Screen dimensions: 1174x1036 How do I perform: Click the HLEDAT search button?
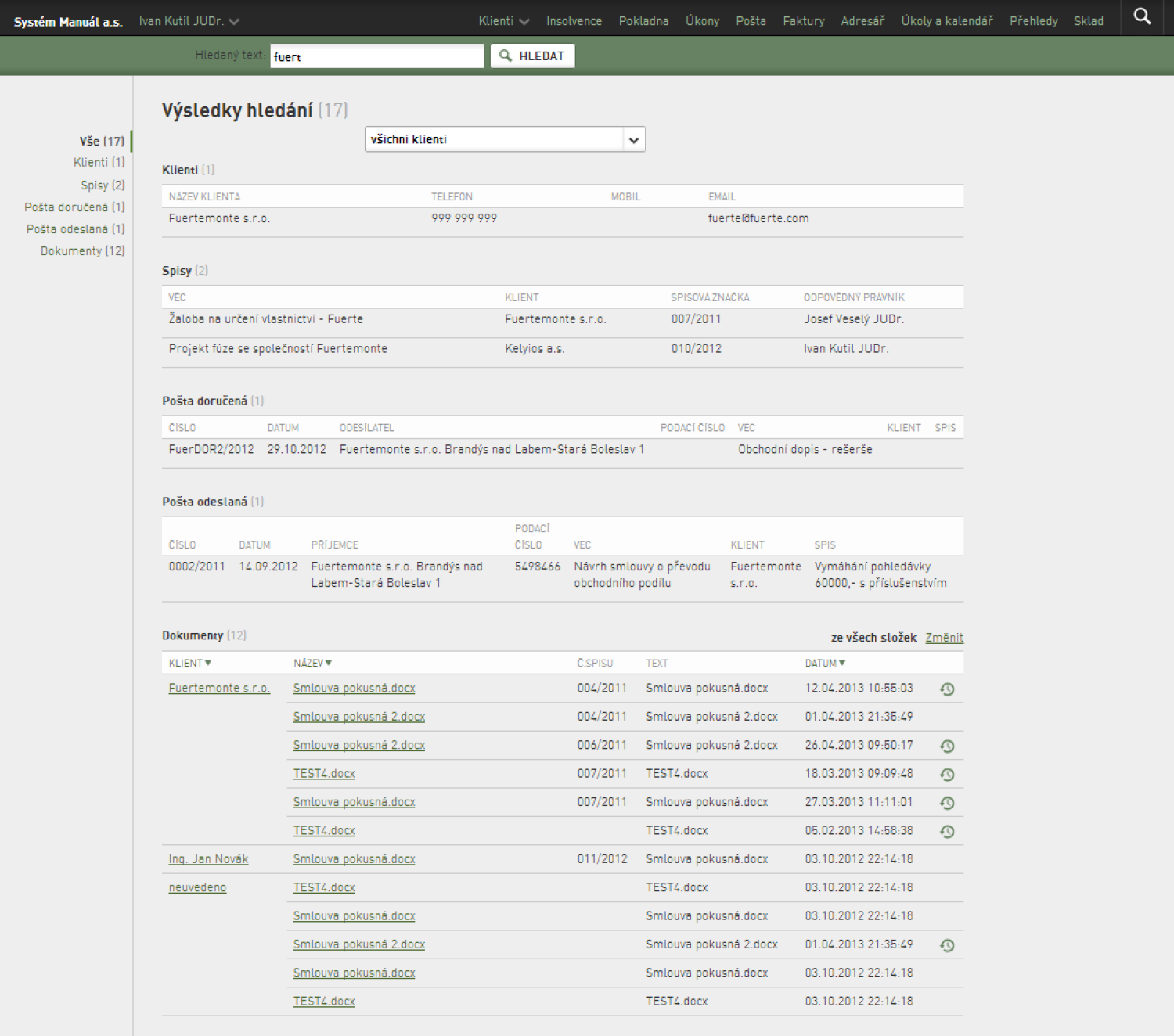point(532,56)
